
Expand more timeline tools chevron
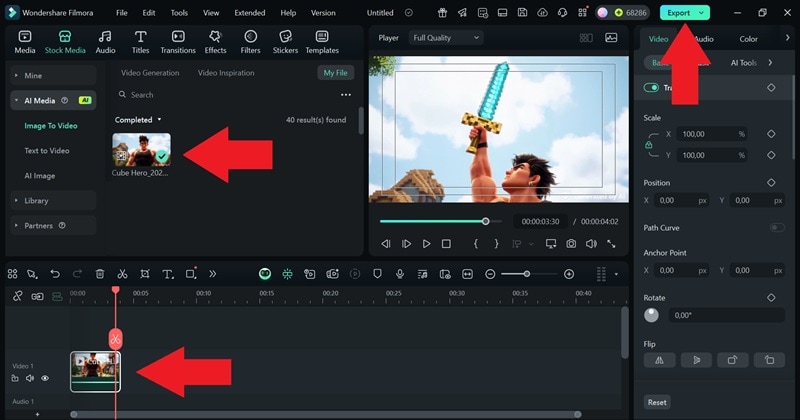pos(212,274)
